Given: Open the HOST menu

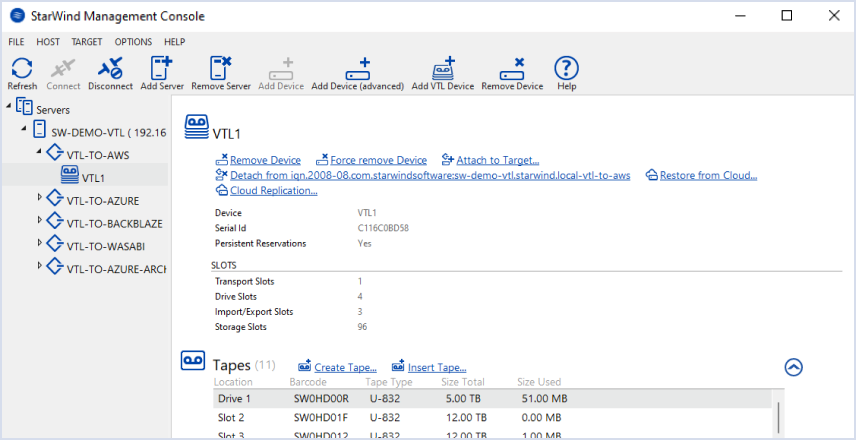Looking at the screenshot, I should (48, 42).
